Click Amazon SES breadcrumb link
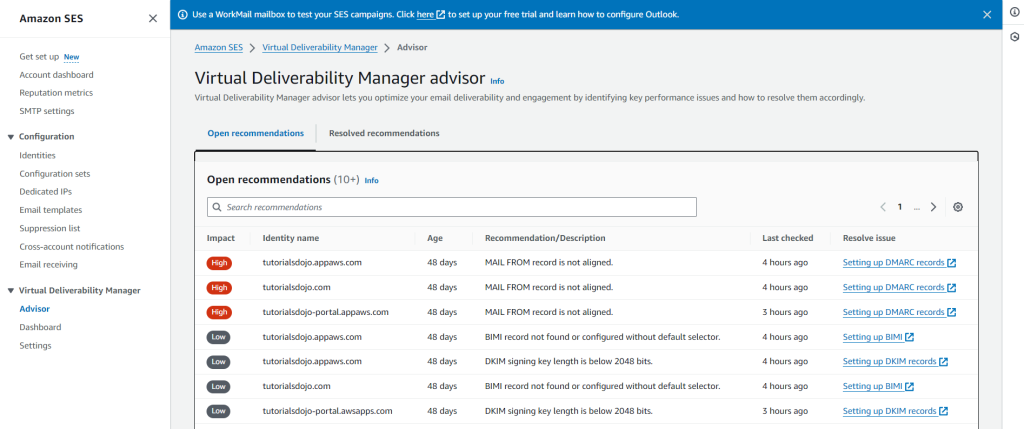The image size is (1024, 429). click(219, 48)
